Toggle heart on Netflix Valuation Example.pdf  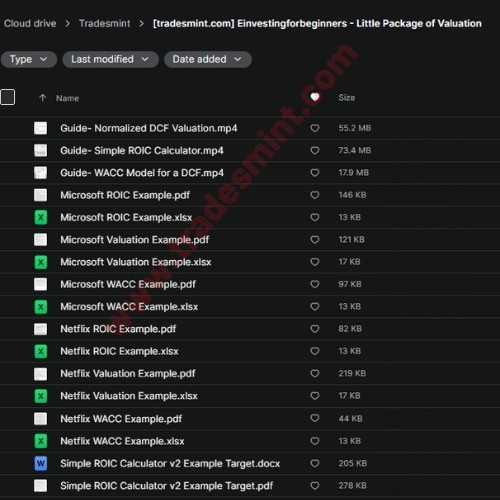pos(315,374)
